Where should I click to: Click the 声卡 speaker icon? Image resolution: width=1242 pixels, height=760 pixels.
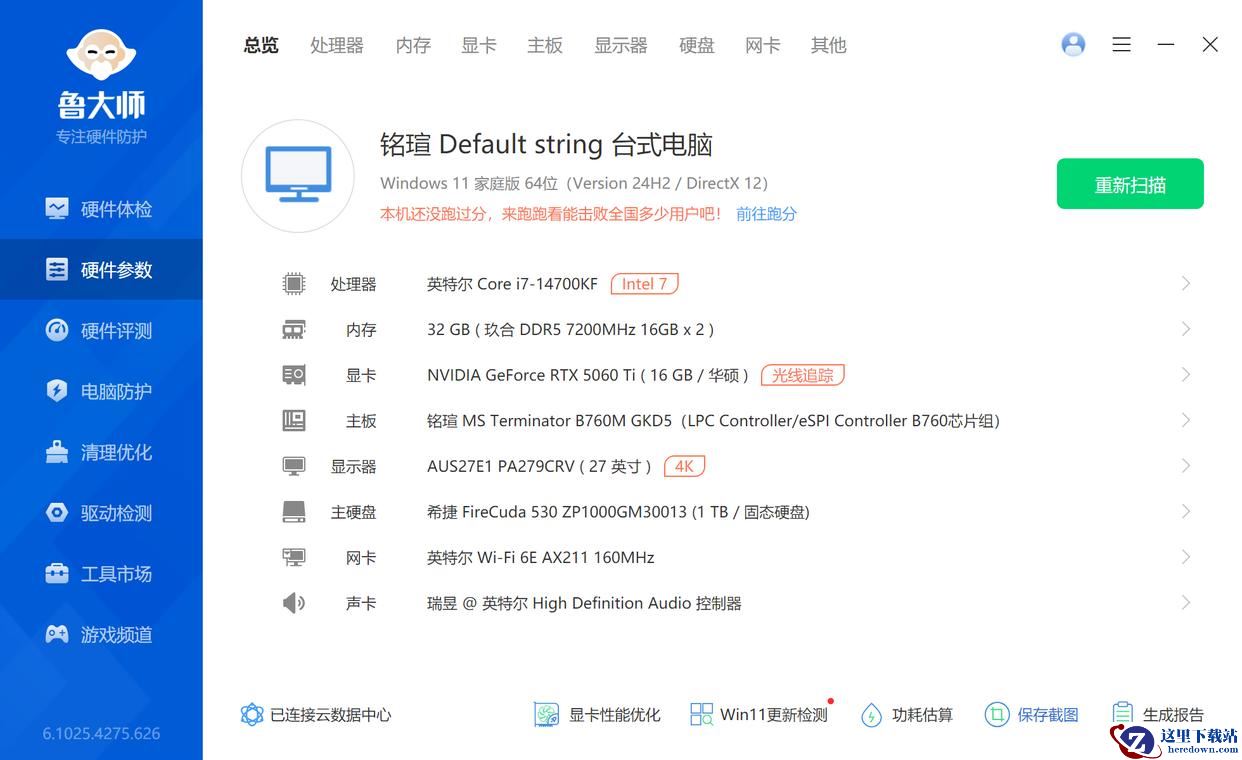293,603
